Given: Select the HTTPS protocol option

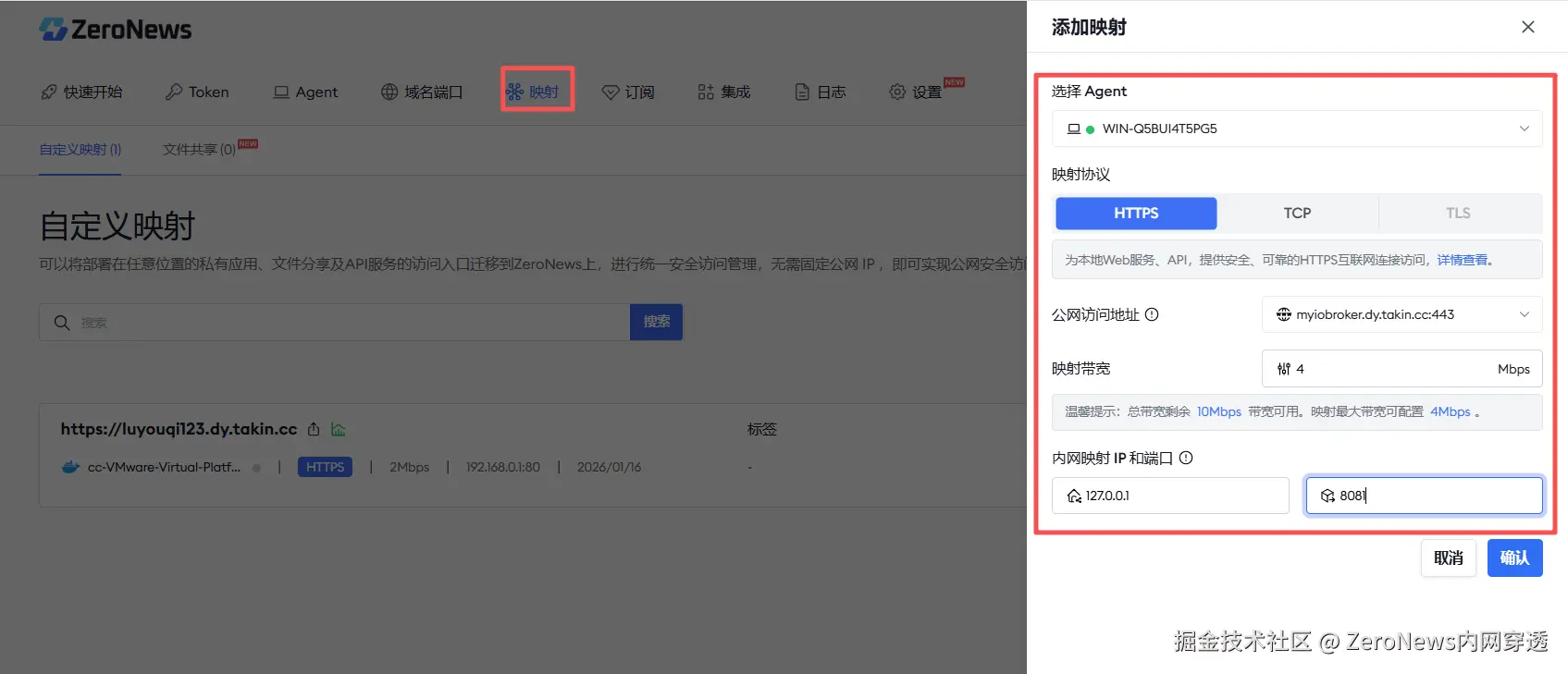Looking at the screenshot, I should click(1136, 213).
